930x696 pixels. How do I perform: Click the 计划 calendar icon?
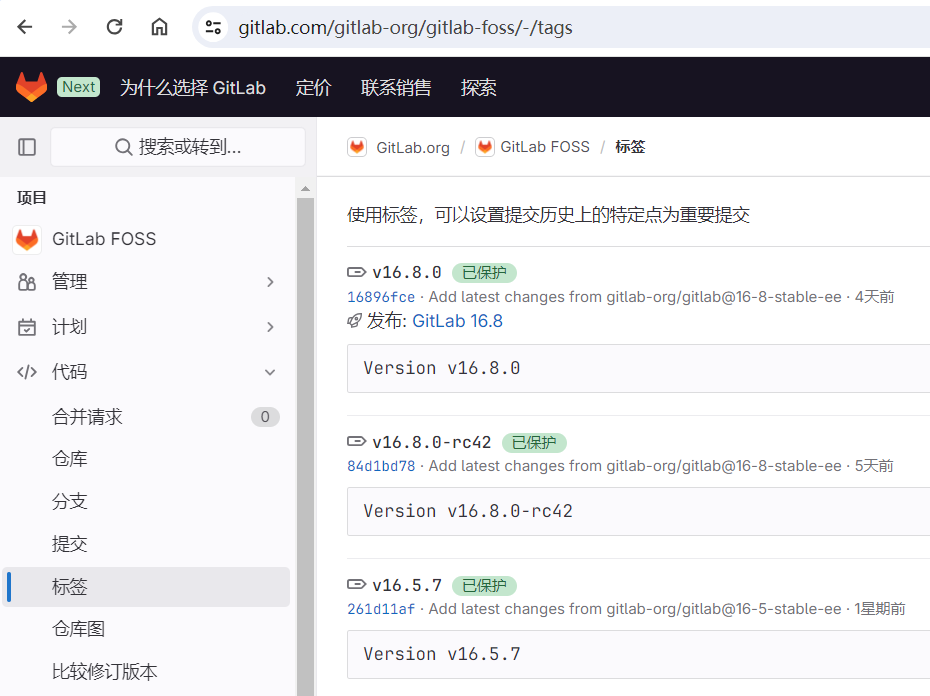(x=27, y=326)
